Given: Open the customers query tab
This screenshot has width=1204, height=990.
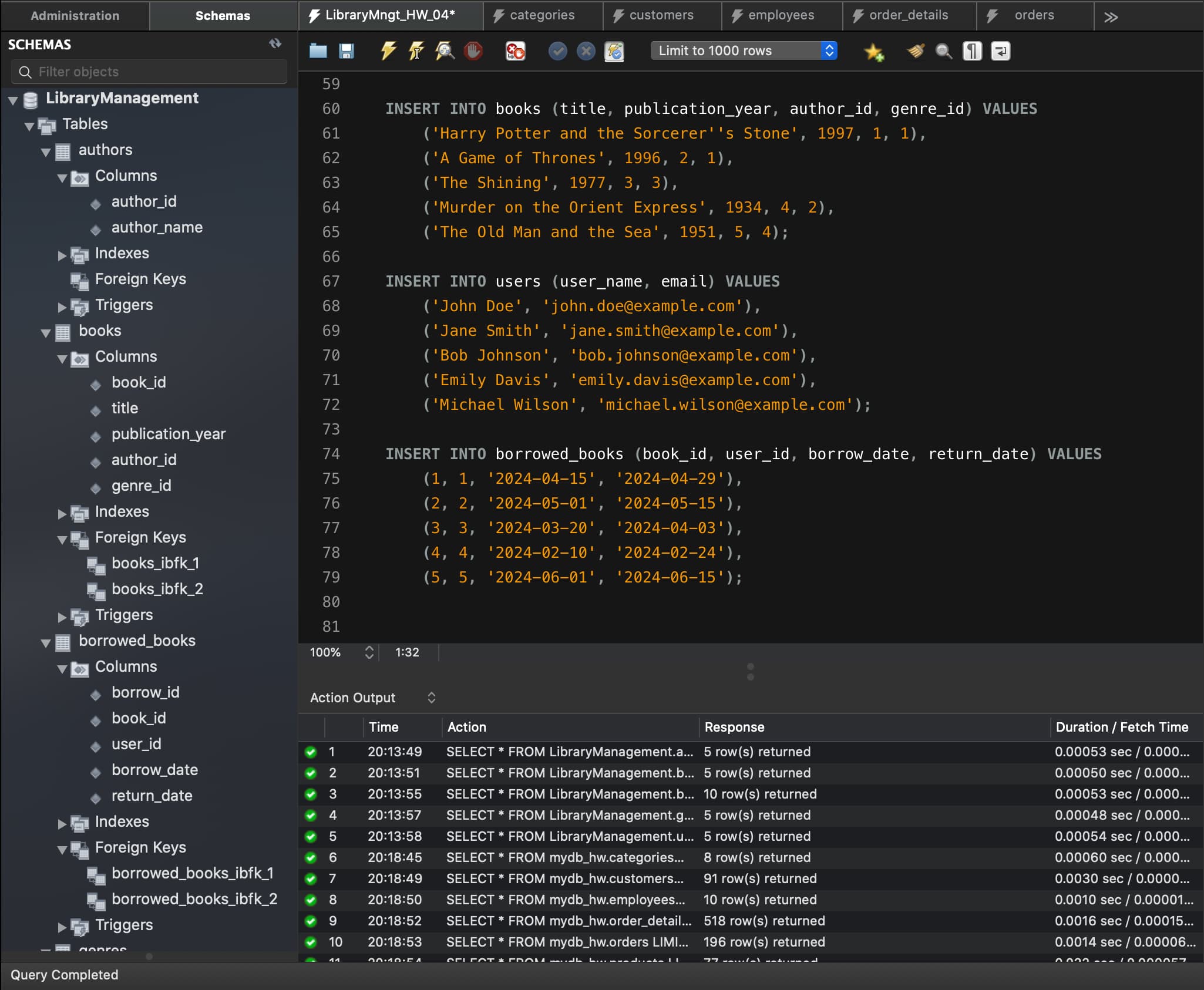Looking at the screenshot, I should (x=661, y=15).
